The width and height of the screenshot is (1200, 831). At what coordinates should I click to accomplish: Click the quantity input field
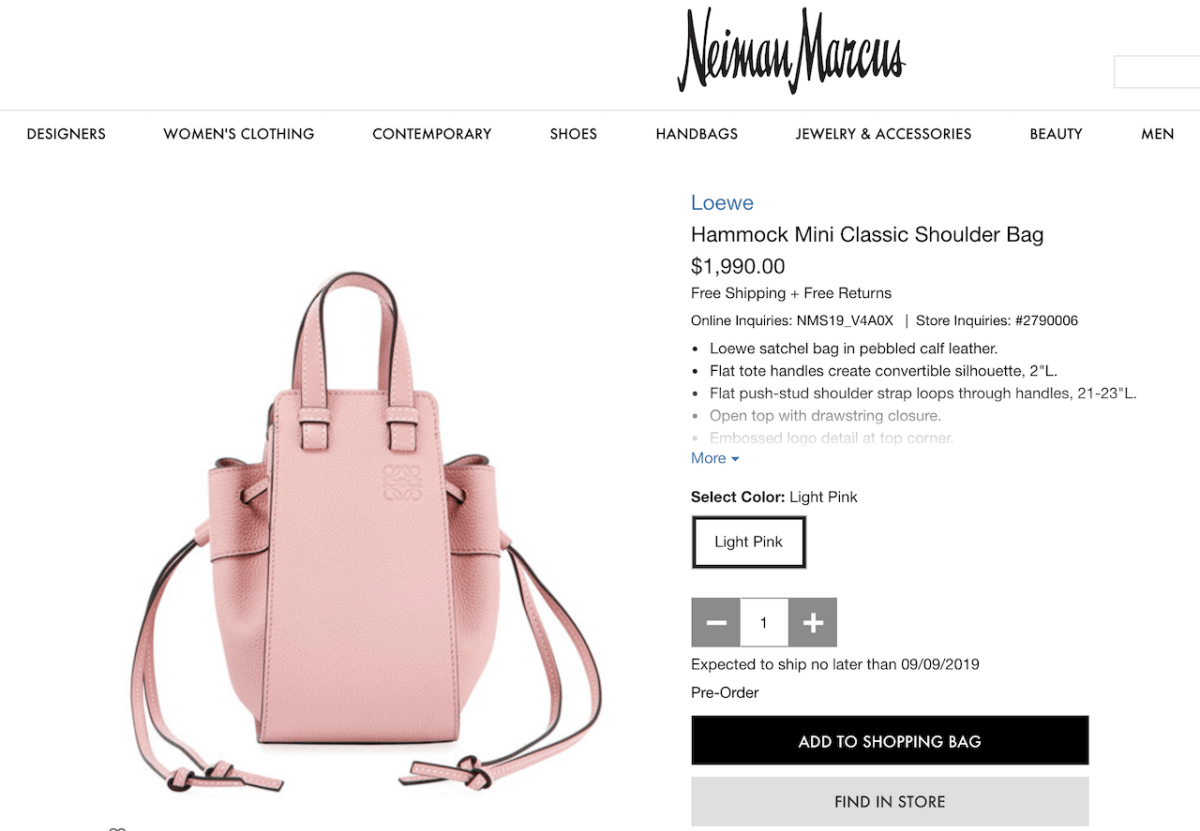point(764,623)
